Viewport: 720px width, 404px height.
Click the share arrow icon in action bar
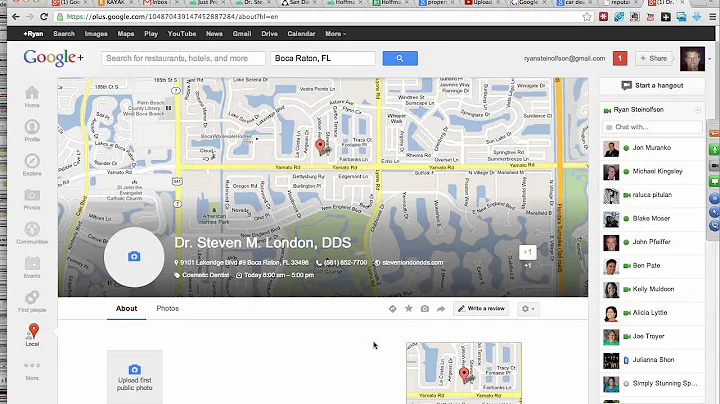441,309
